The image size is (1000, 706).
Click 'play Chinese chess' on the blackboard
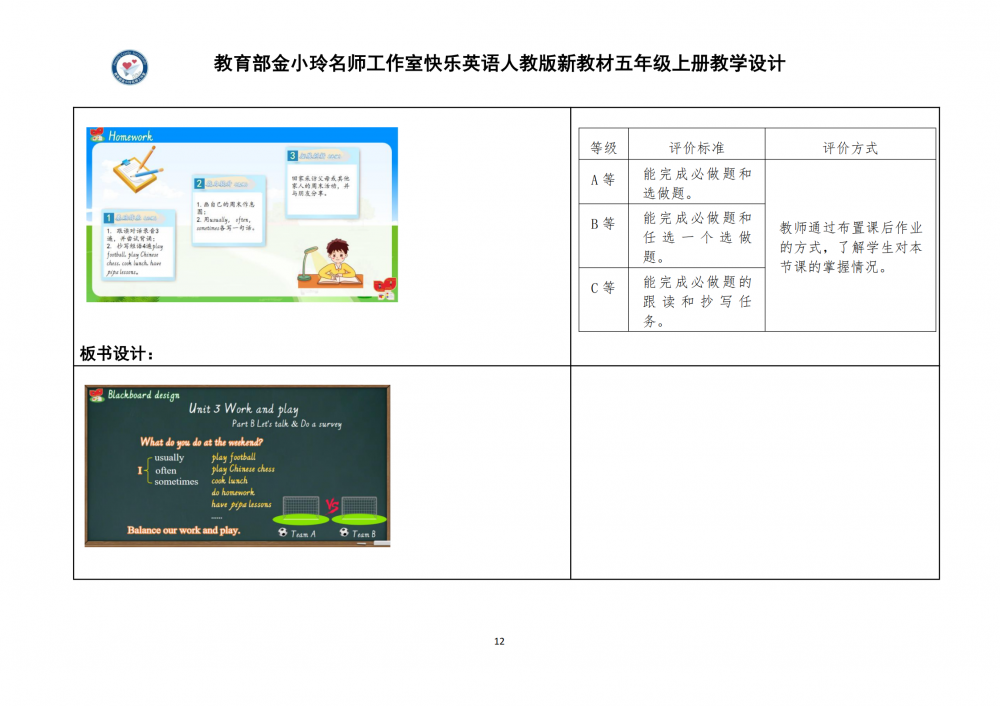pyautogui.click(x=243, y=469)
